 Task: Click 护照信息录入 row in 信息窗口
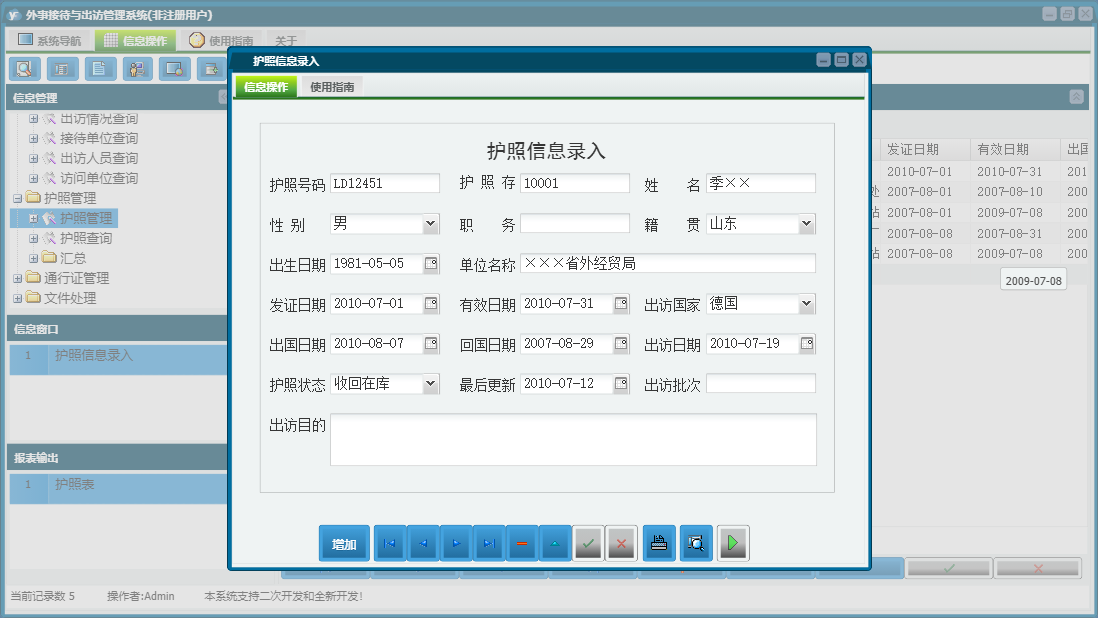click(118, 359)
